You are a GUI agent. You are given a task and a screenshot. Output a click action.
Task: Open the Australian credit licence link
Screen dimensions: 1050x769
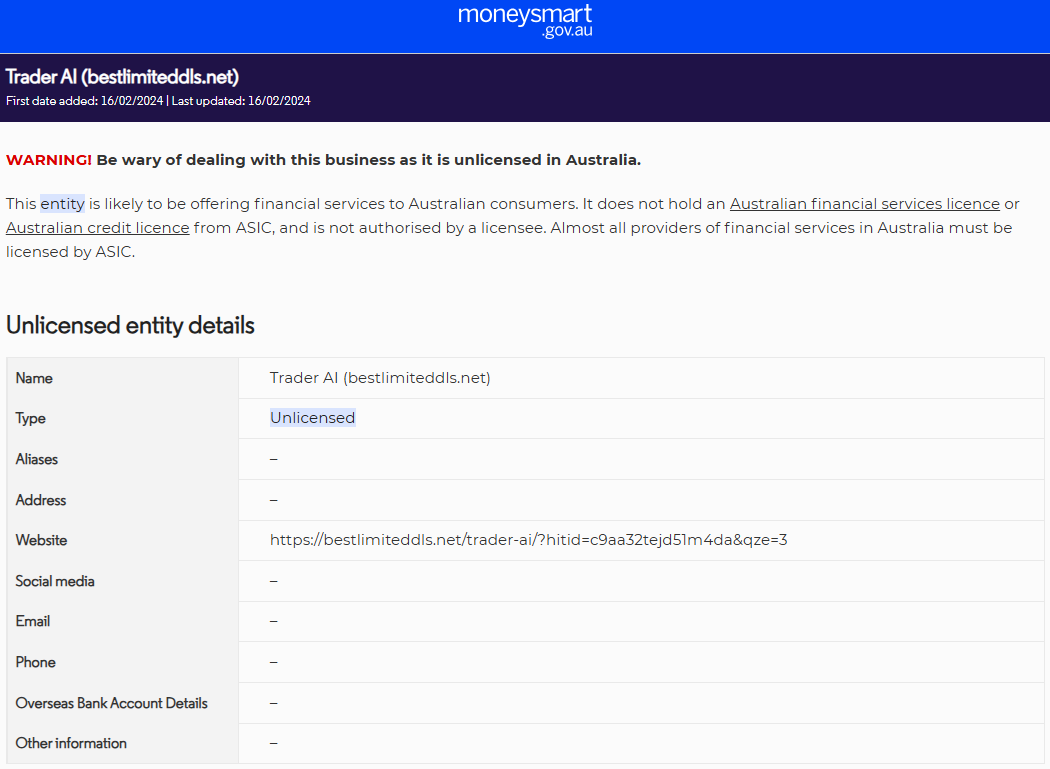[x=98, y=228]
